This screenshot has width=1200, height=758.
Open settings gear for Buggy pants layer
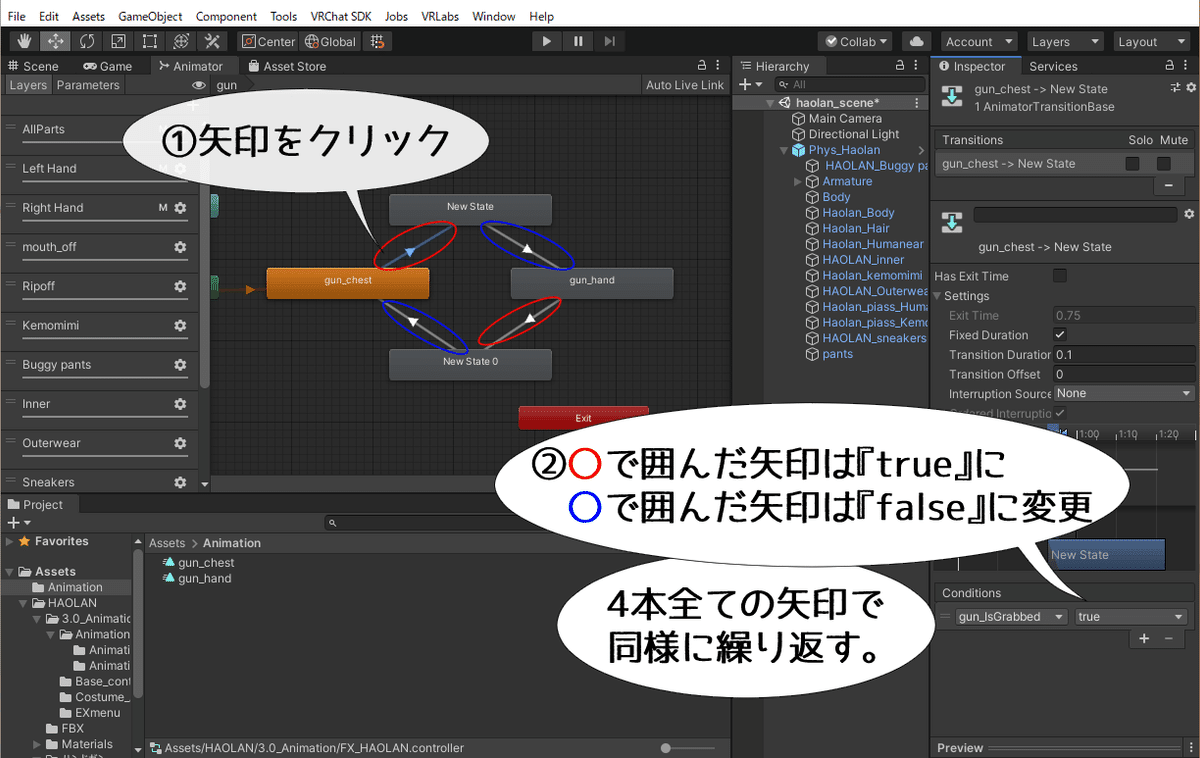[180, 365]
